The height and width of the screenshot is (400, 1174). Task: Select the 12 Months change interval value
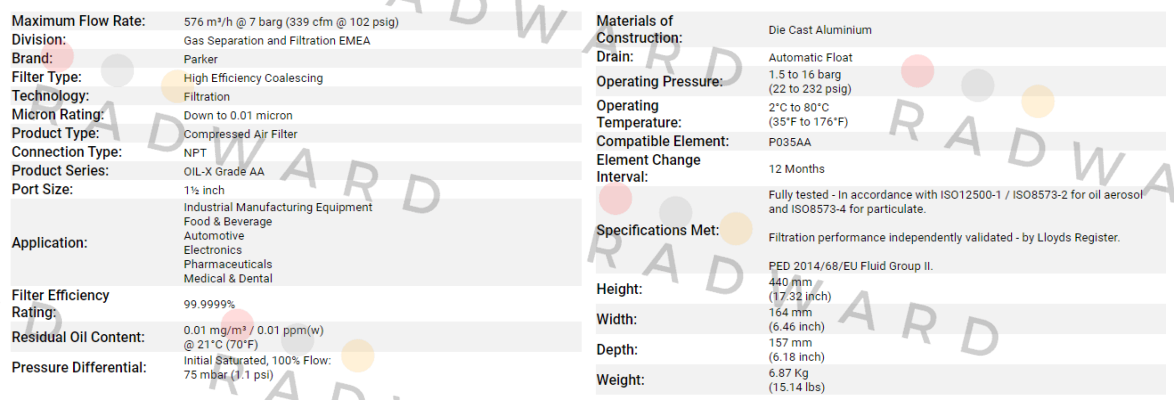[x=796, y=169]
